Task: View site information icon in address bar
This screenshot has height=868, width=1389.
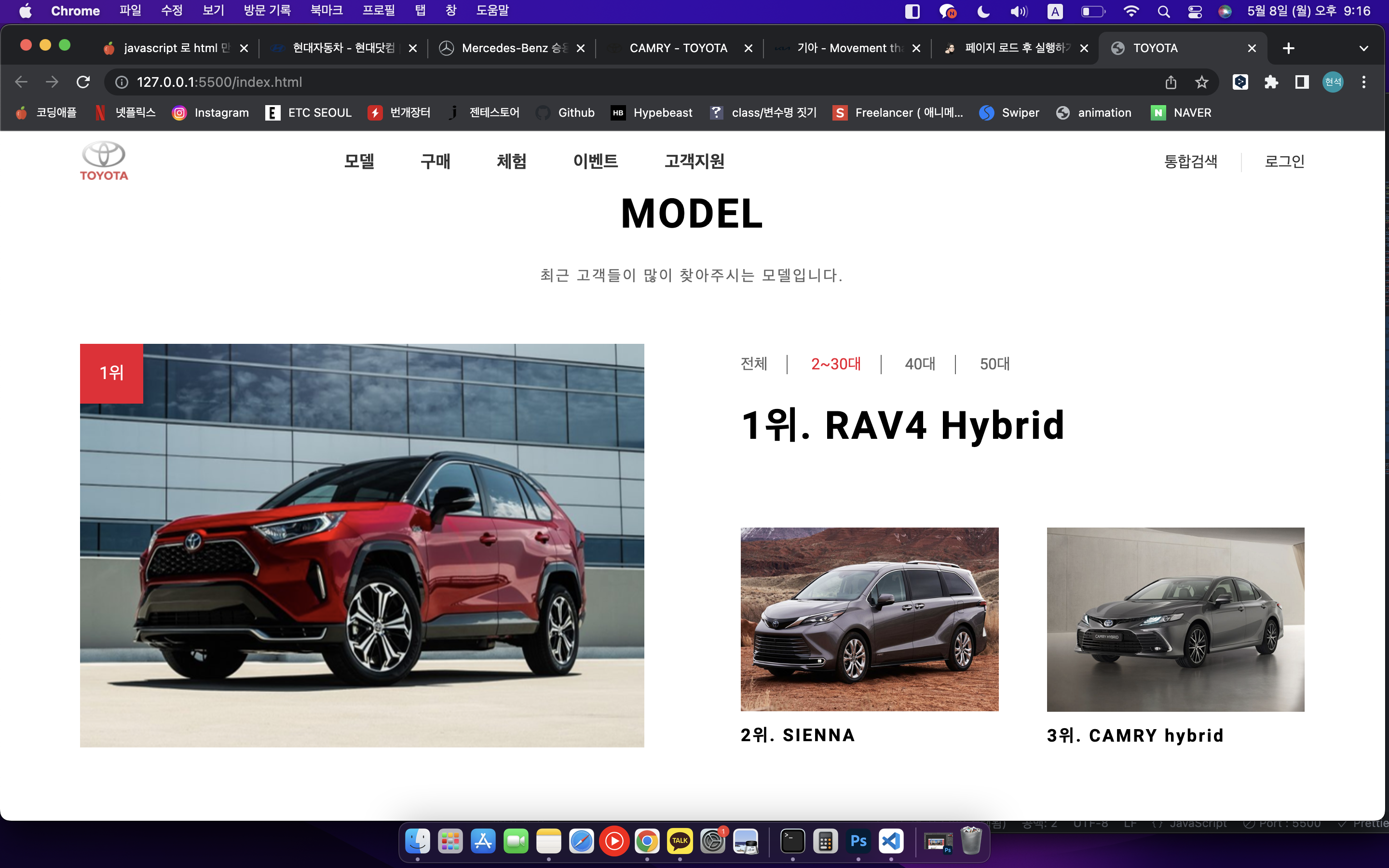Action: pos(122,82)
